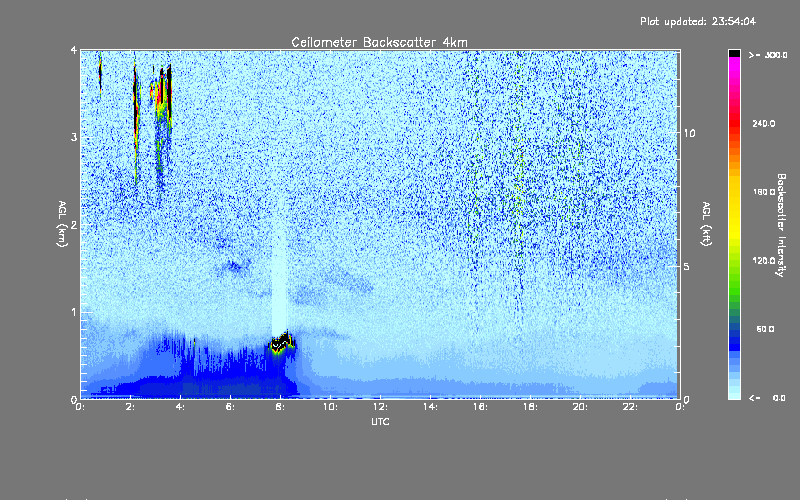Click tick label 5 on the kft axis
Viewport: 800px width, 500px height.
click(x=686, y=267)
